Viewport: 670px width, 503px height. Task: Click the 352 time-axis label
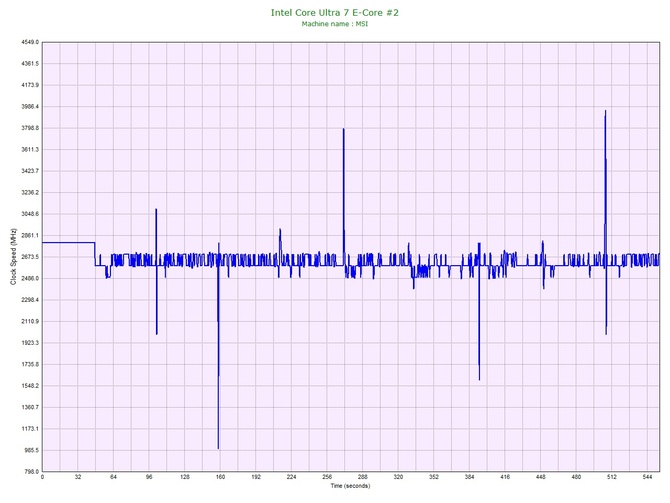point(434,477)
